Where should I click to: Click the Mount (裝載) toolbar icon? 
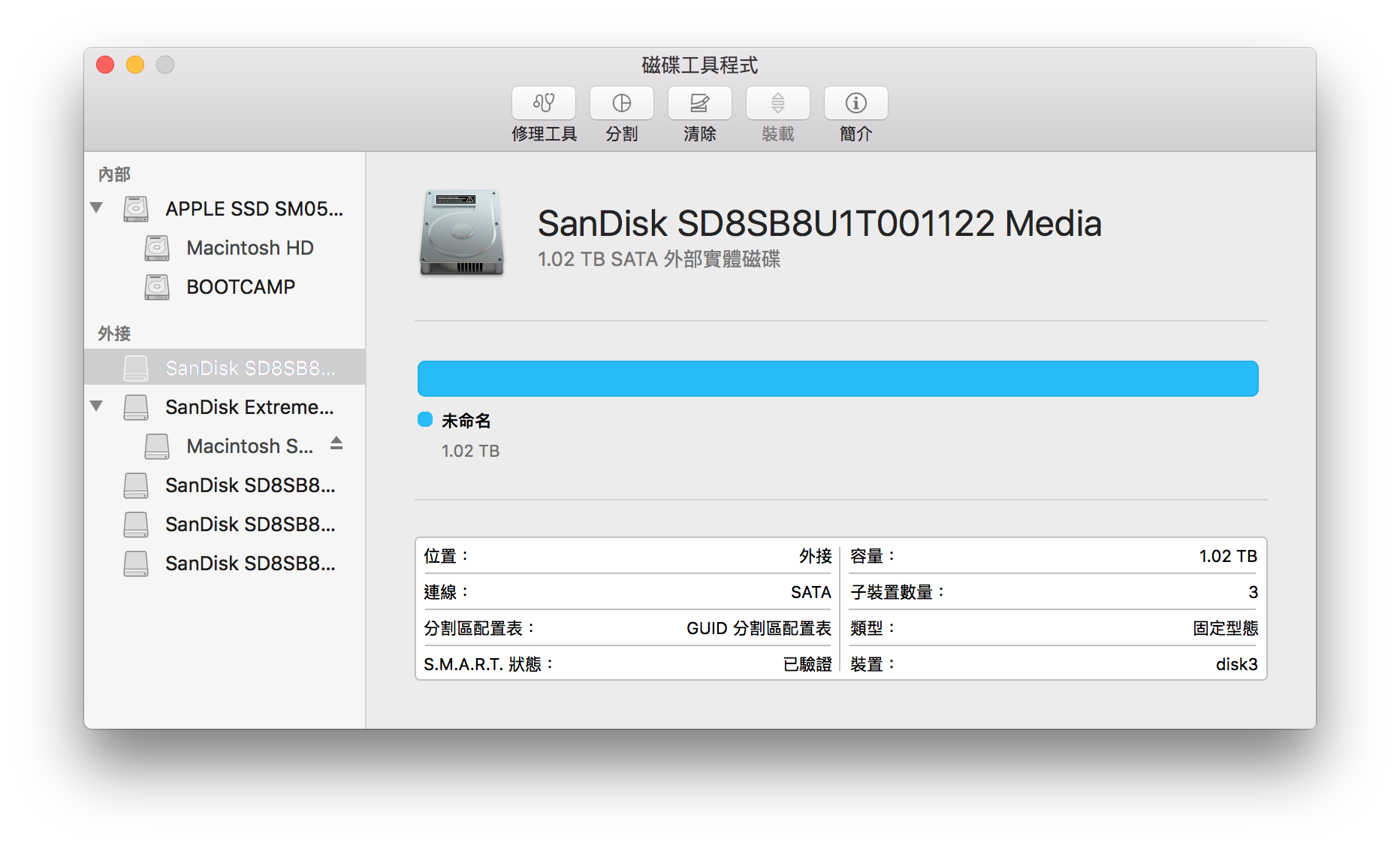778,103
